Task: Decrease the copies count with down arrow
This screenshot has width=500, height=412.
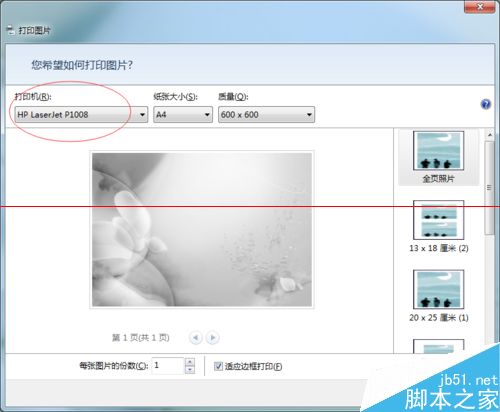Action: [190, 370]
